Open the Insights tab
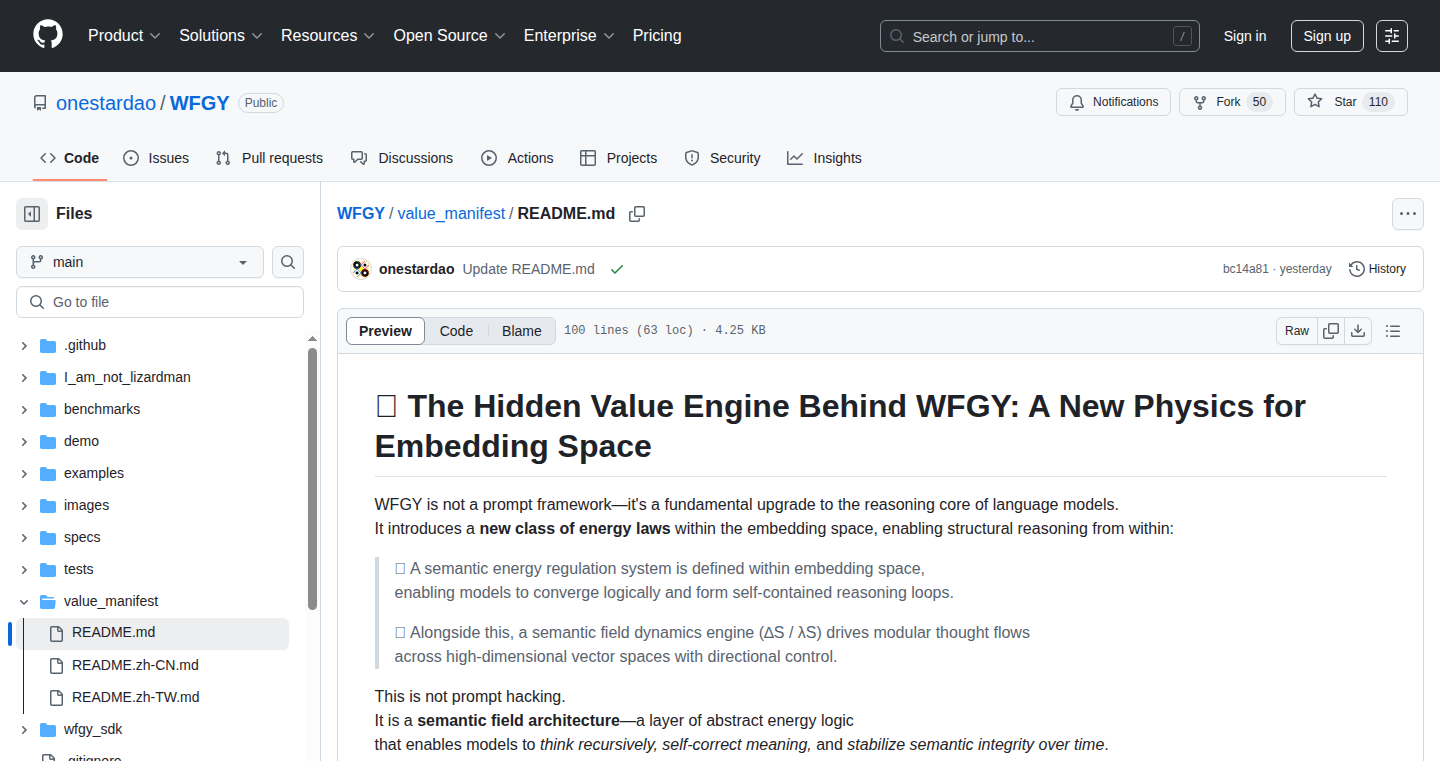The height and width of the screenshot is (761, 1440). (824, 158)
